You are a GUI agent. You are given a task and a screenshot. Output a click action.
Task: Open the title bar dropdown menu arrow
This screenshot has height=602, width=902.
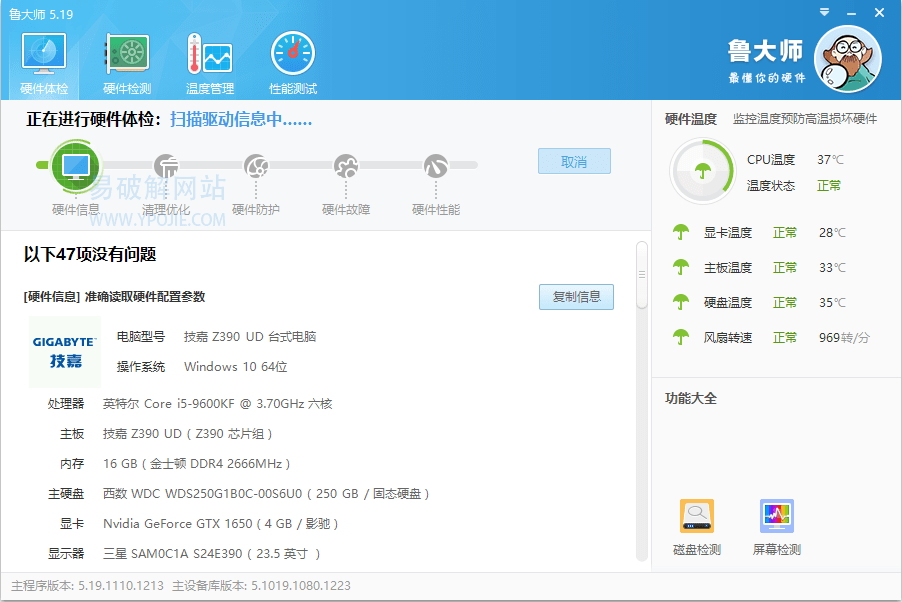(x=823, y=13)
